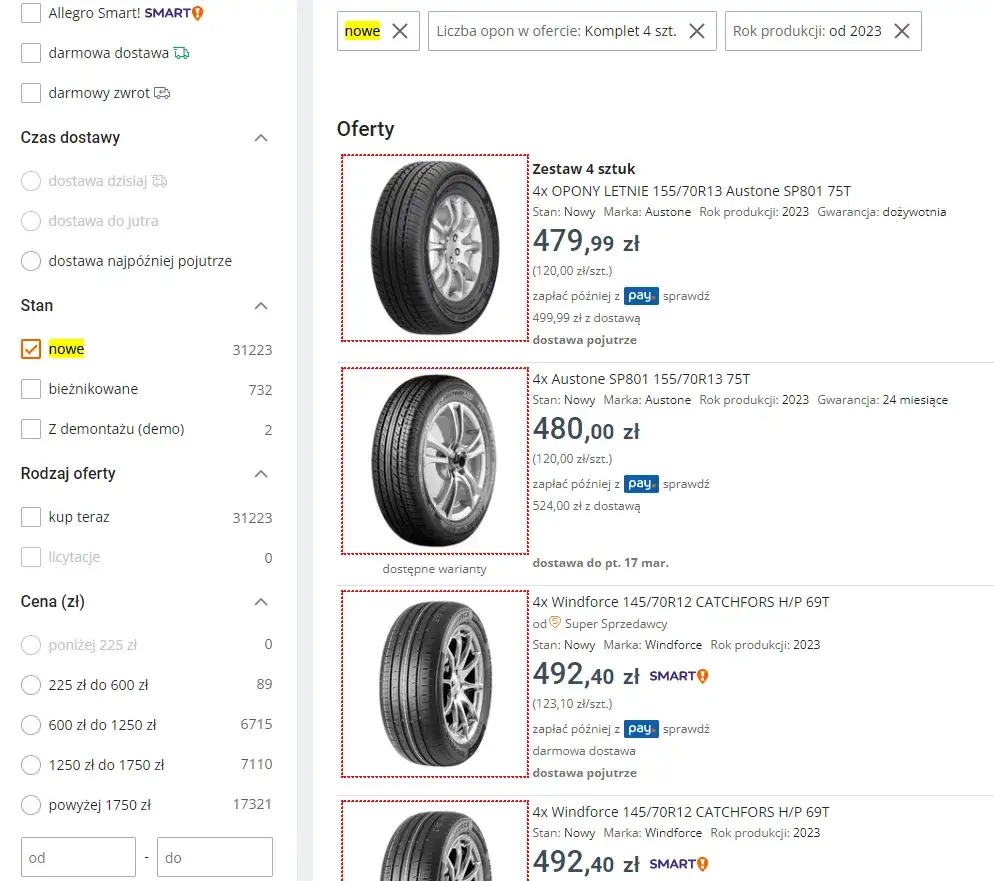Click the Super Sprzedawcy badge icon
Image resolution: width=994 pixels, height=881 pixels.
(x=556, y=623)
